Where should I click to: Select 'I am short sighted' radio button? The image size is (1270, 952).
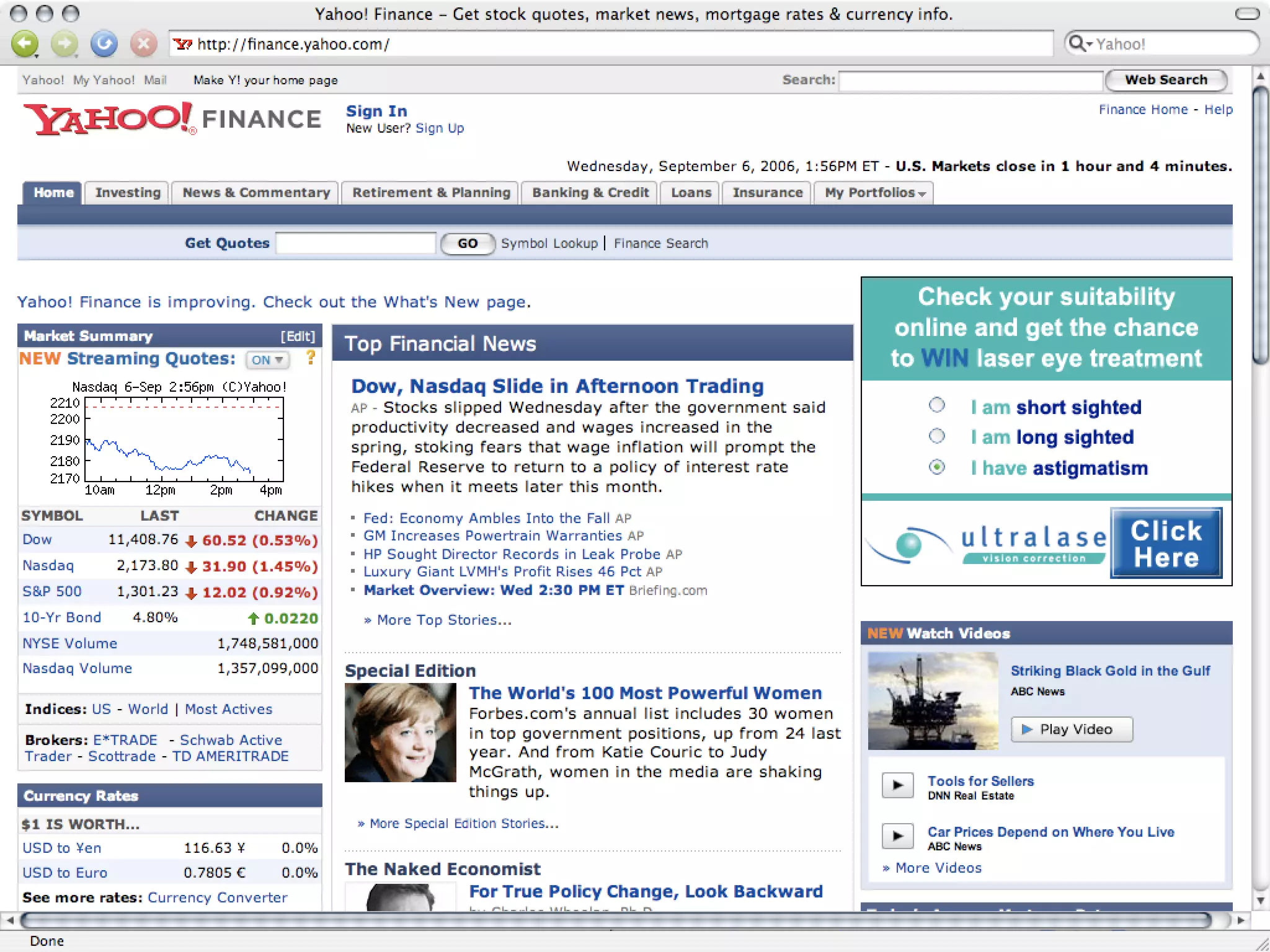click(936, 405)
